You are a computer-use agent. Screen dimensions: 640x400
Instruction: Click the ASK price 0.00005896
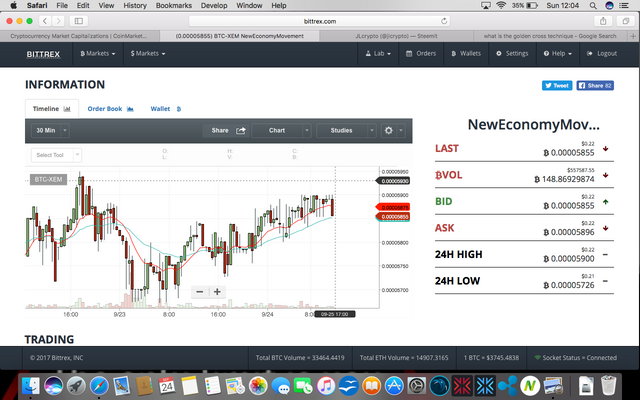tap(569, 232)
